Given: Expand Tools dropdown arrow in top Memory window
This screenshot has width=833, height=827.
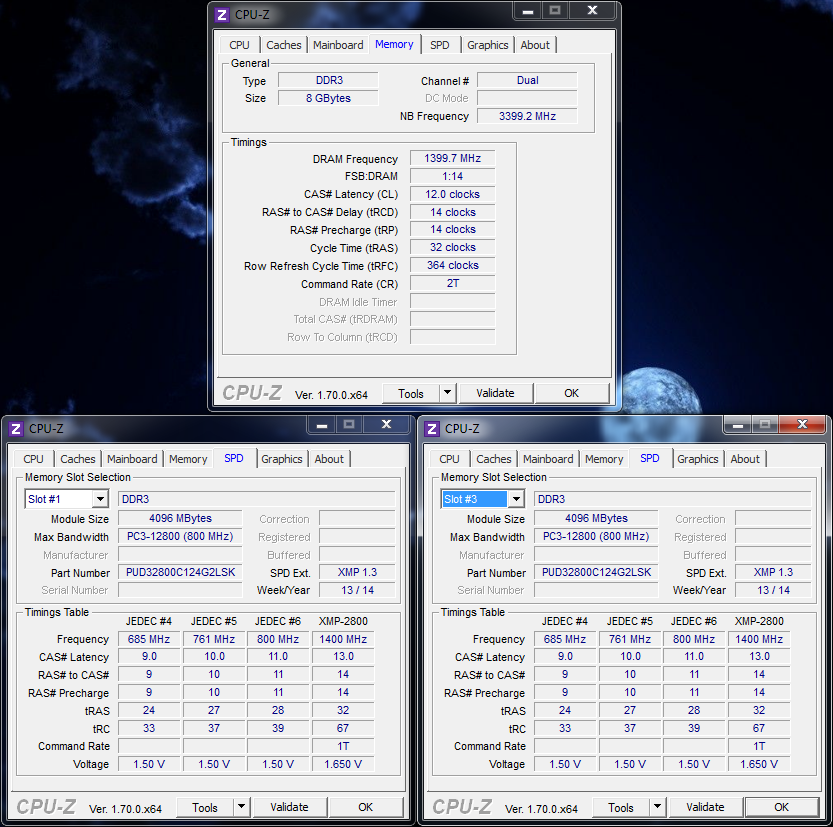Looking at the screenshot, I should click(447, 393).
